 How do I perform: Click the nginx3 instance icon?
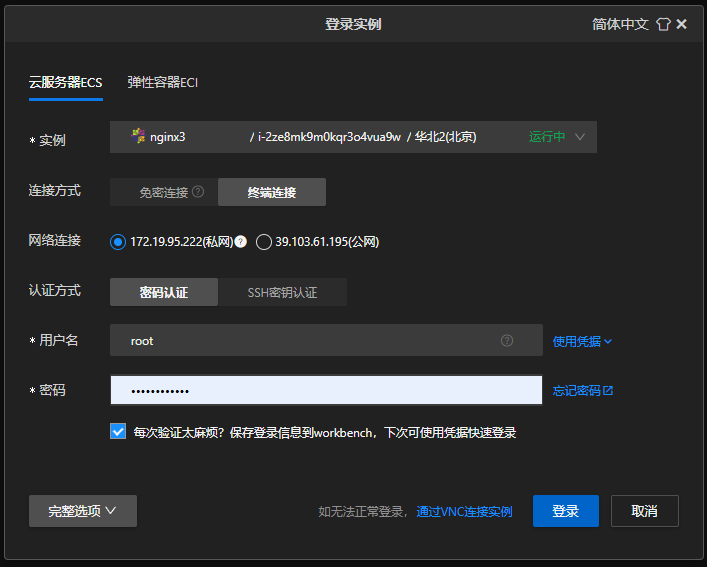click(x=138, y=136)
